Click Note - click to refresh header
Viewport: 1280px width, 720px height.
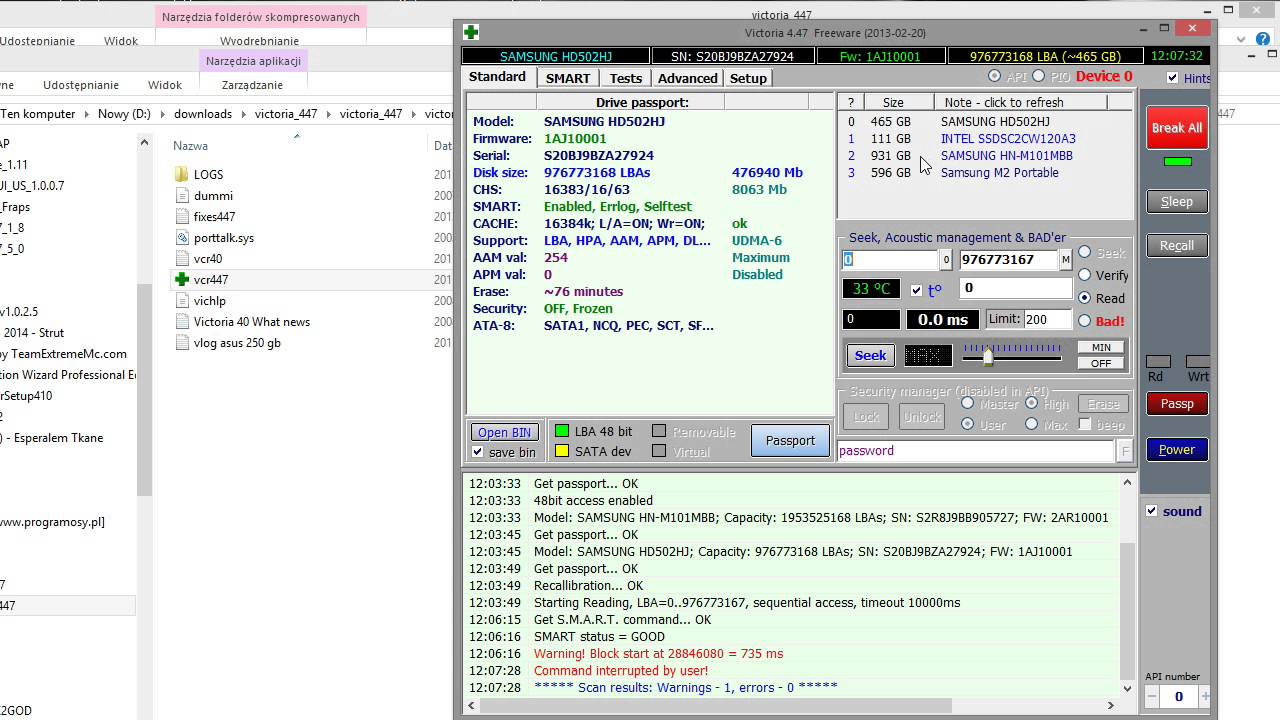(1021, 102)
